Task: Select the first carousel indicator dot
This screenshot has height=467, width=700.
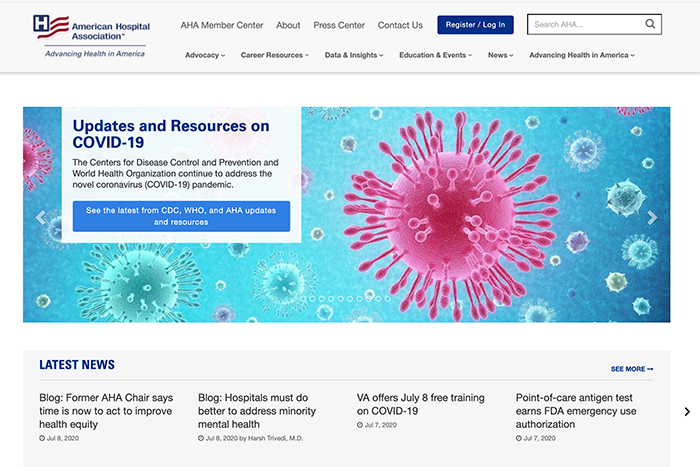Action: coord(303,299)
